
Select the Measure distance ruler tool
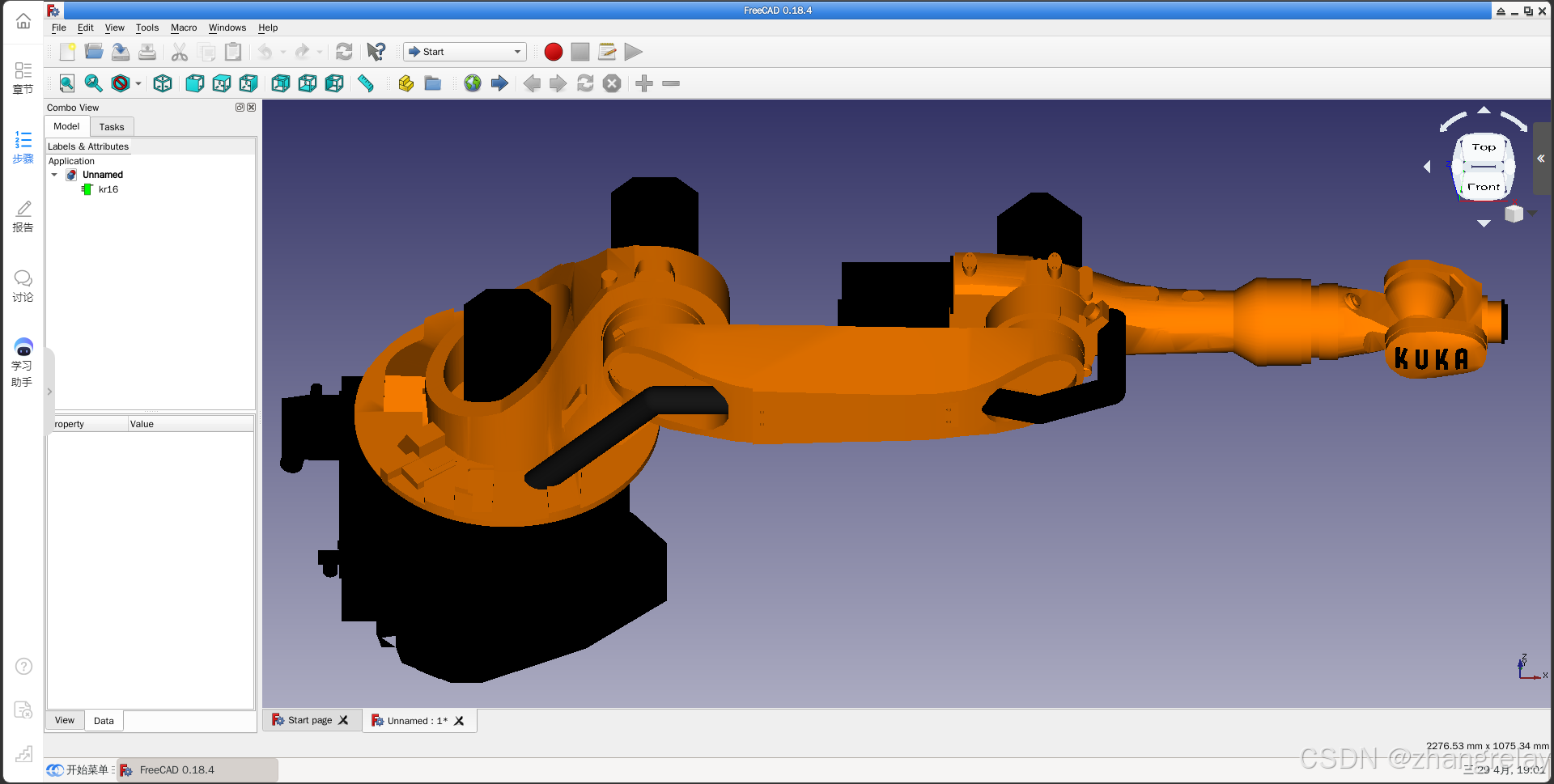(366, 83)
